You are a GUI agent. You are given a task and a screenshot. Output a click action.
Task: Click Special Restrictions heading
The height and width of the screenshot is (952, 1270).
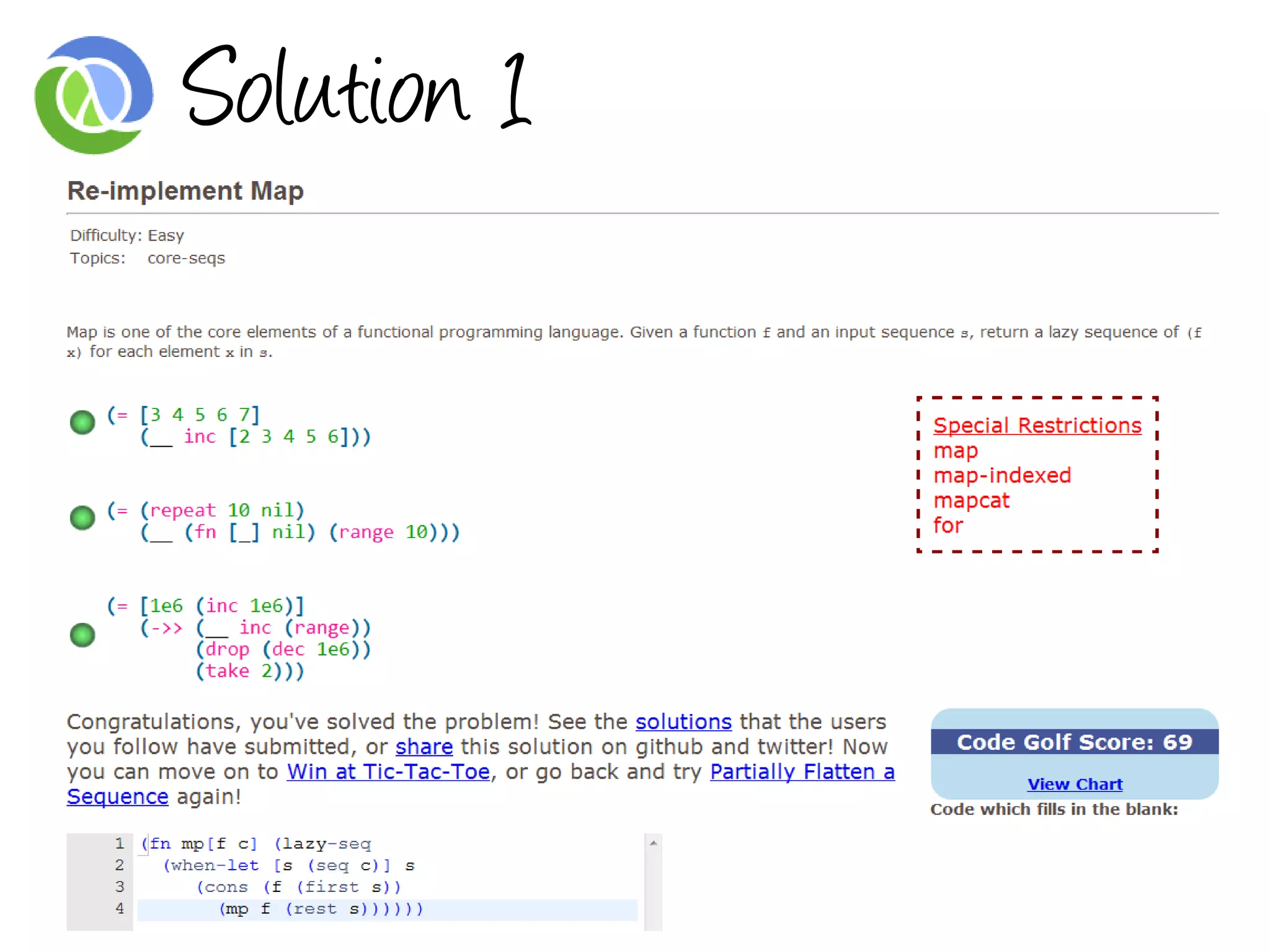coord(1037,425)
